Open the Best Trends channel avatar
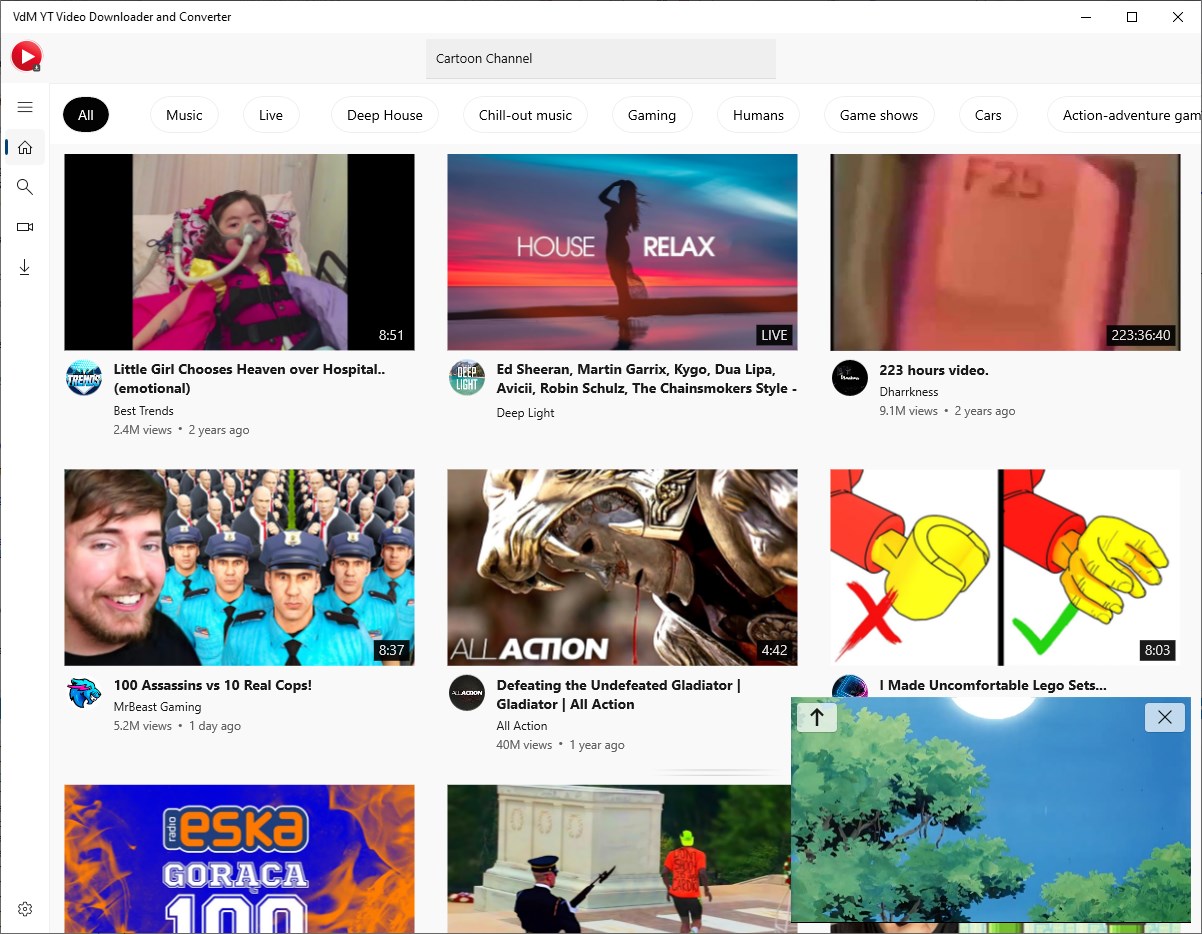The image size is (1202, 934). (x=84, y=378)
